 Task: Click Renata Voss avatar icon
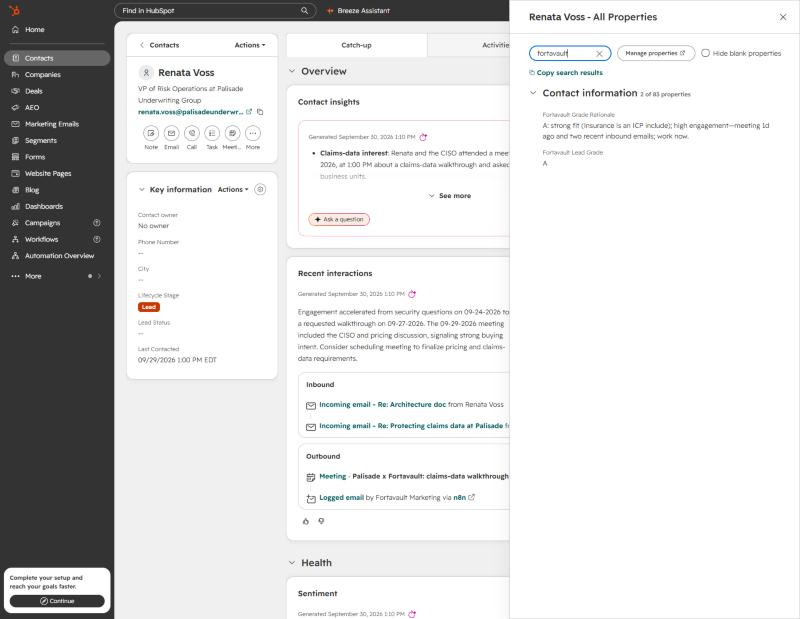(x=146, y=72)
